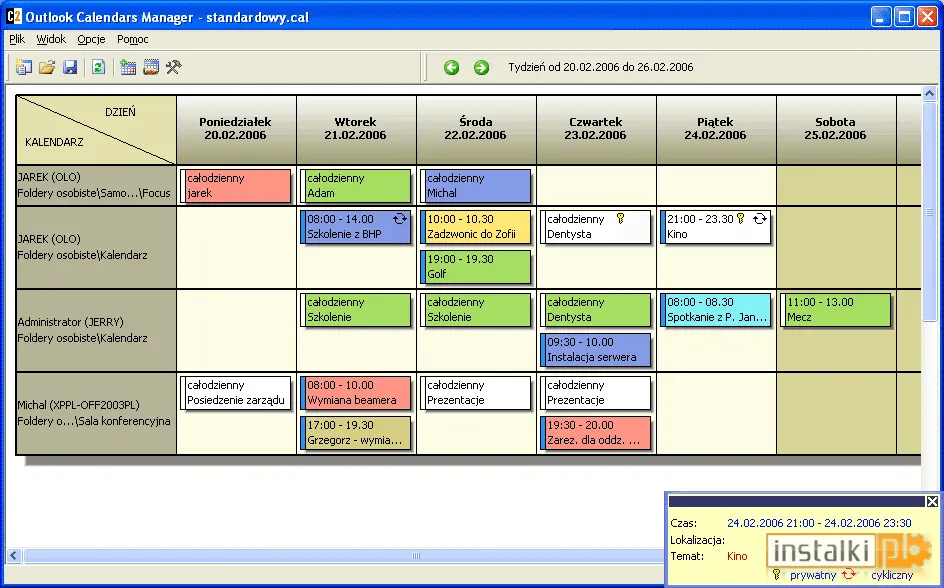
Task: Select the Kino 21:00 event
Action: tap(715, 226)
